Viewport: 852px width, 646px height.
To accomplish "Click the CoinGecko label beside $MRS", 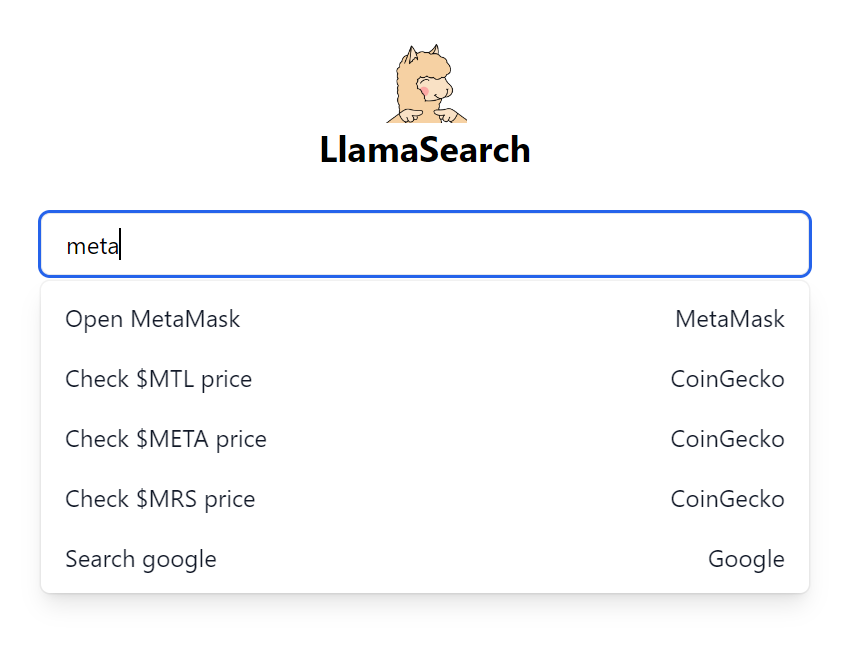I will pos(727,499).
